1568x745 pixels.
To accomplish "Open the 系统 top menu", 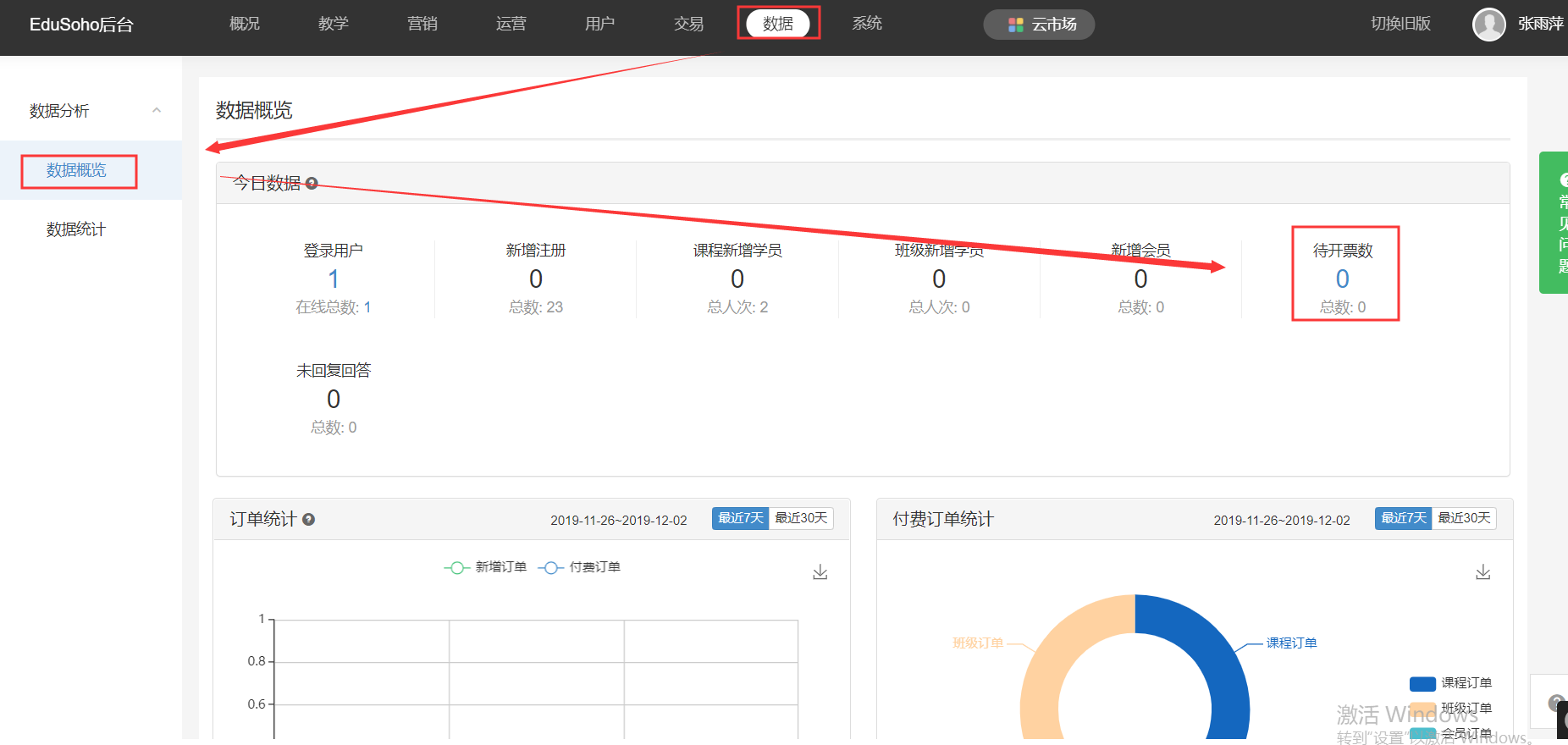I will (867, 24).
